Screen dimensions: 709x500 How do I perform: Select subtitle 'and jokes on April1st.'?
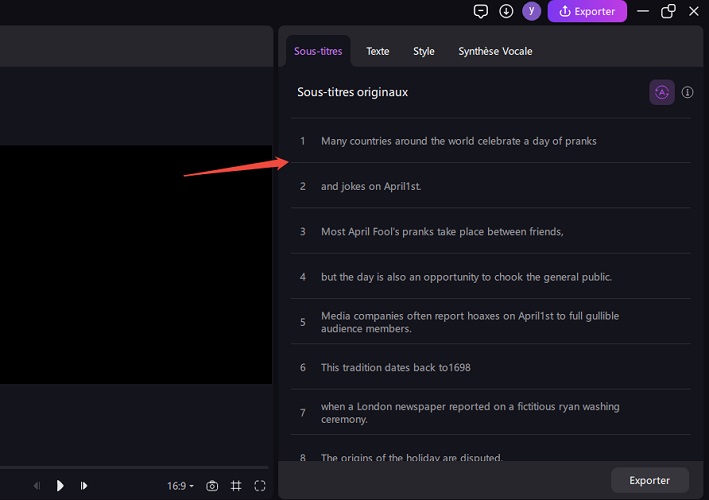[x=491, y=186]
